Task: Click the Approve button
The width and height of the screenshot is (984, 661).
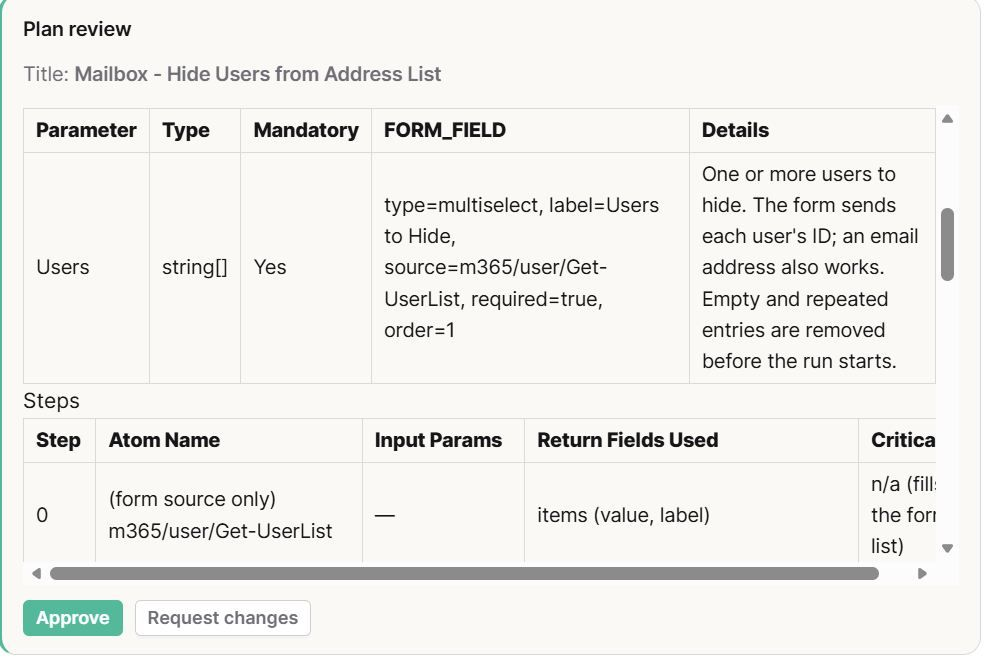Action: coord(73,618)
